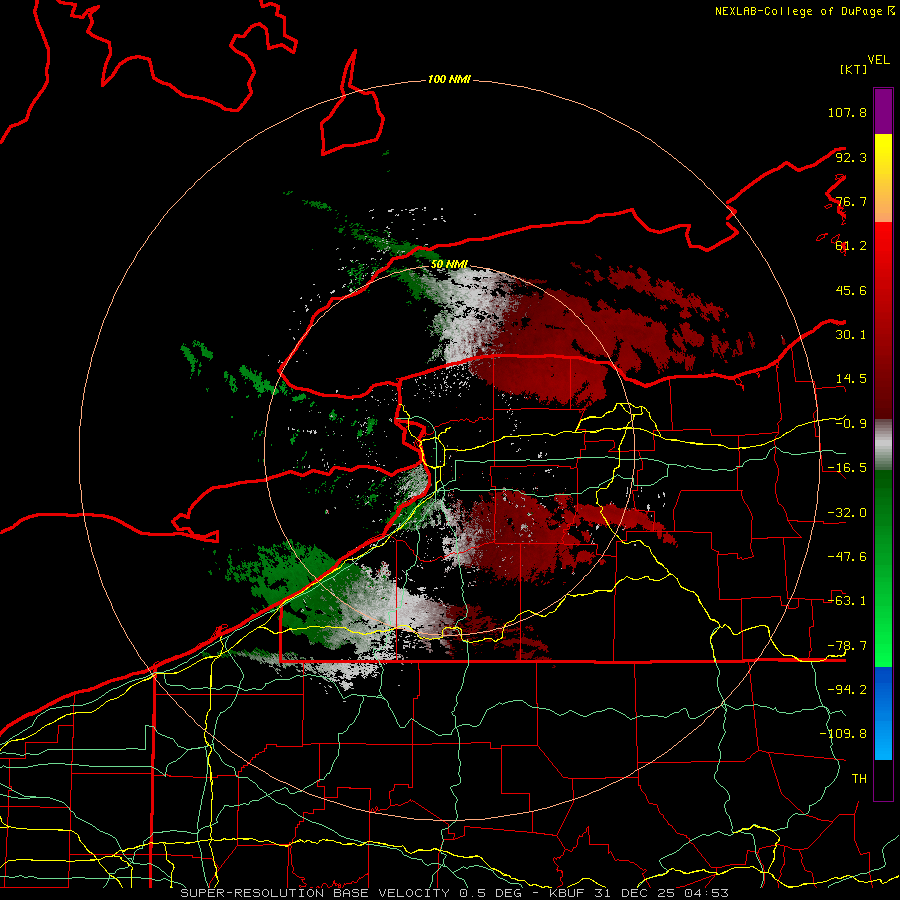Click the 61.2 velocity scale value
This screenshot has width=900, height=900.
[851, 246]
